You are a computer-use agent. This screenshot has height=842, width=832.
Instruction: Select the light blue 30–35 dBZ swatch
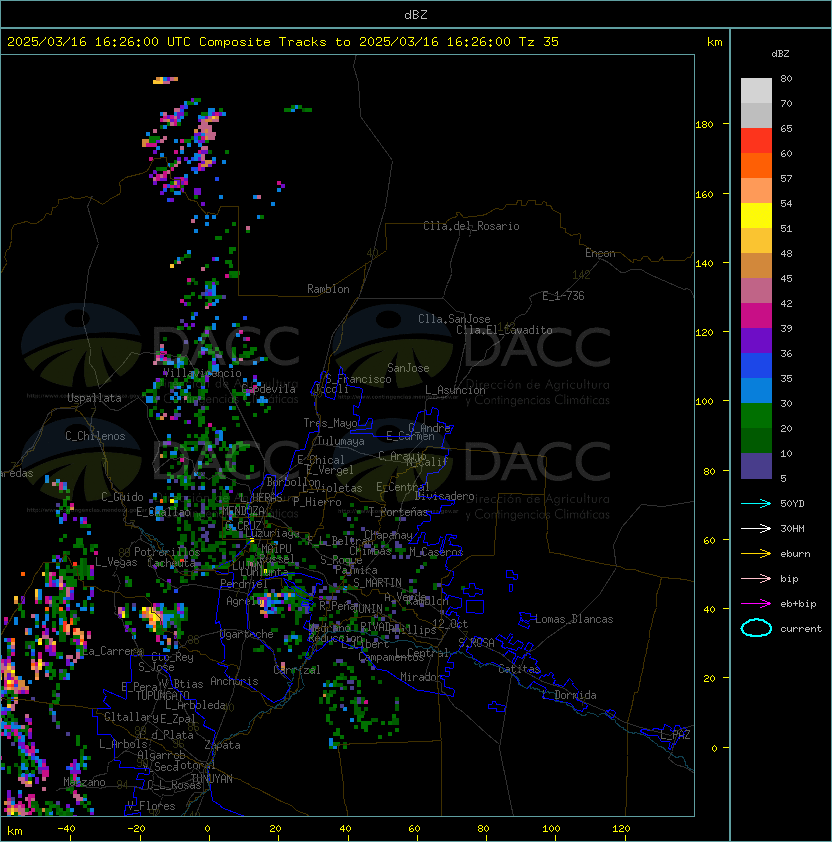pos(756,390)
